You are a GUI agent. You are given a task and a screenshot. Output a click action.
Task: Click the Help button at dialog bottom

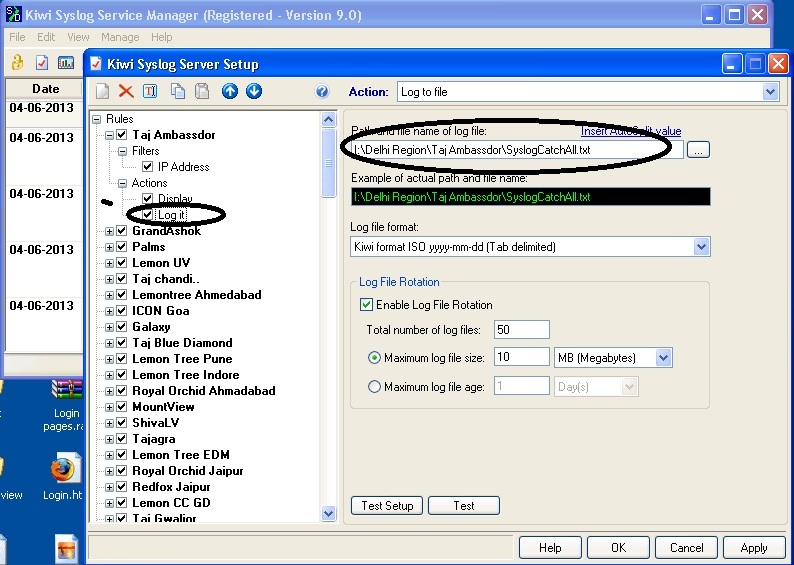point(550,548)
